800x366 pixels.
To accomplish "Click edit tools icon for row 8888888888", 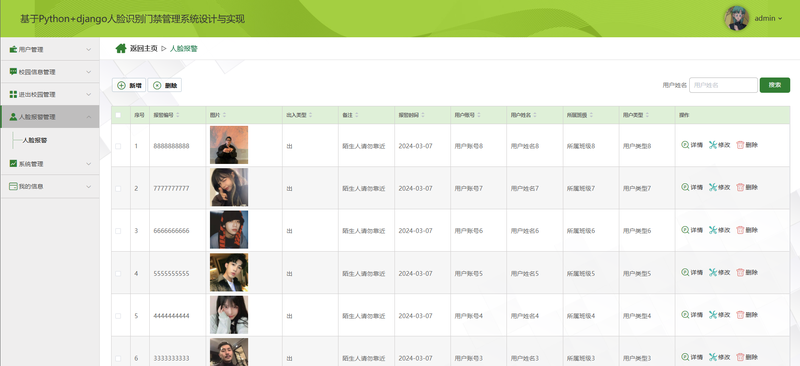I will coord(713,145).
